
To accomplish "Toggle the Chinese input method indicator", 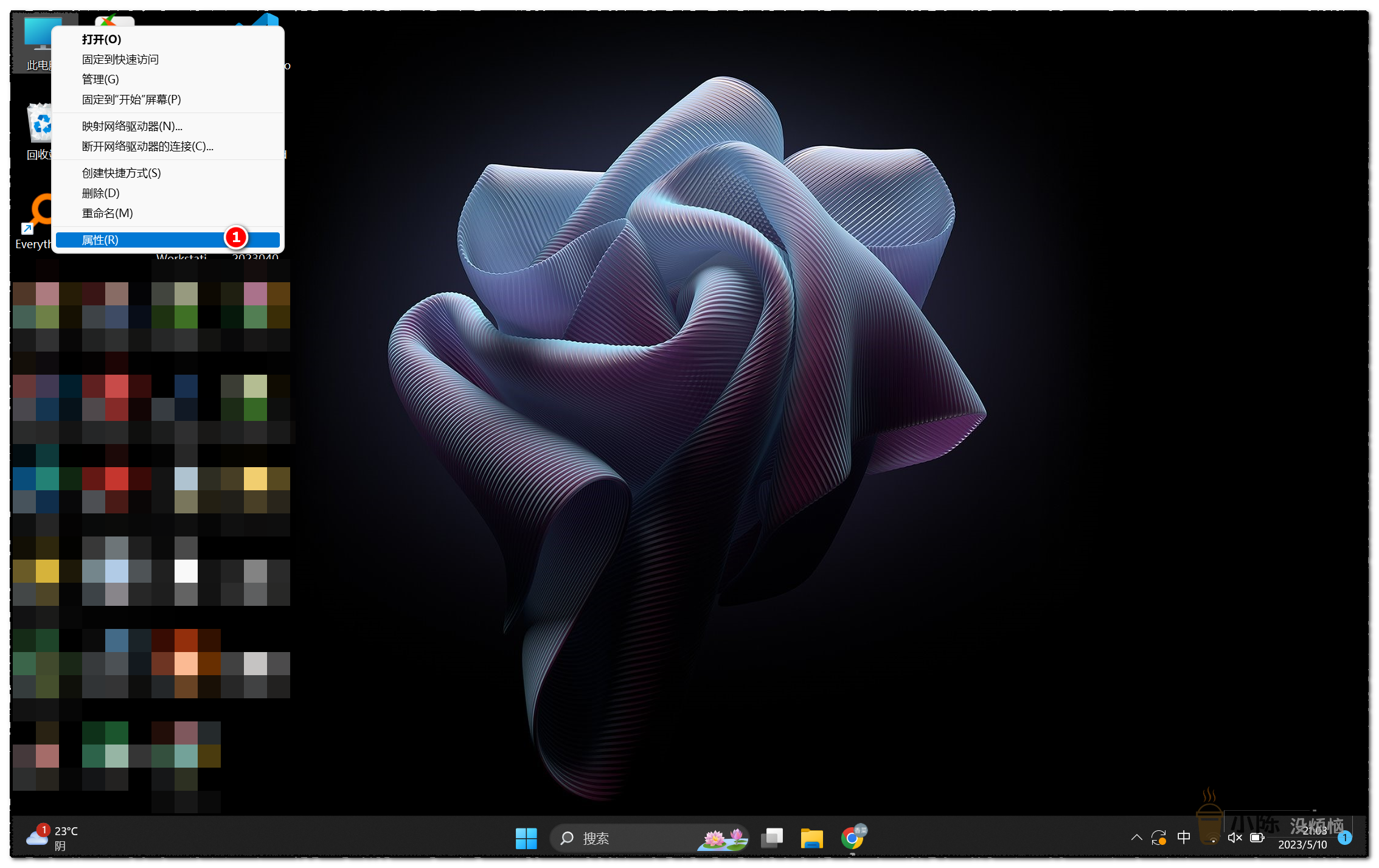I will tap(1184, 838).
